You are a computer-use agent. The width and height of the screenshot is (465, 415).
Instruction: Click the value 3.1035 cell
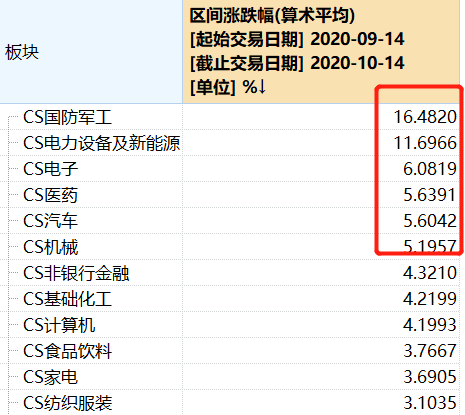coord(430,403)
